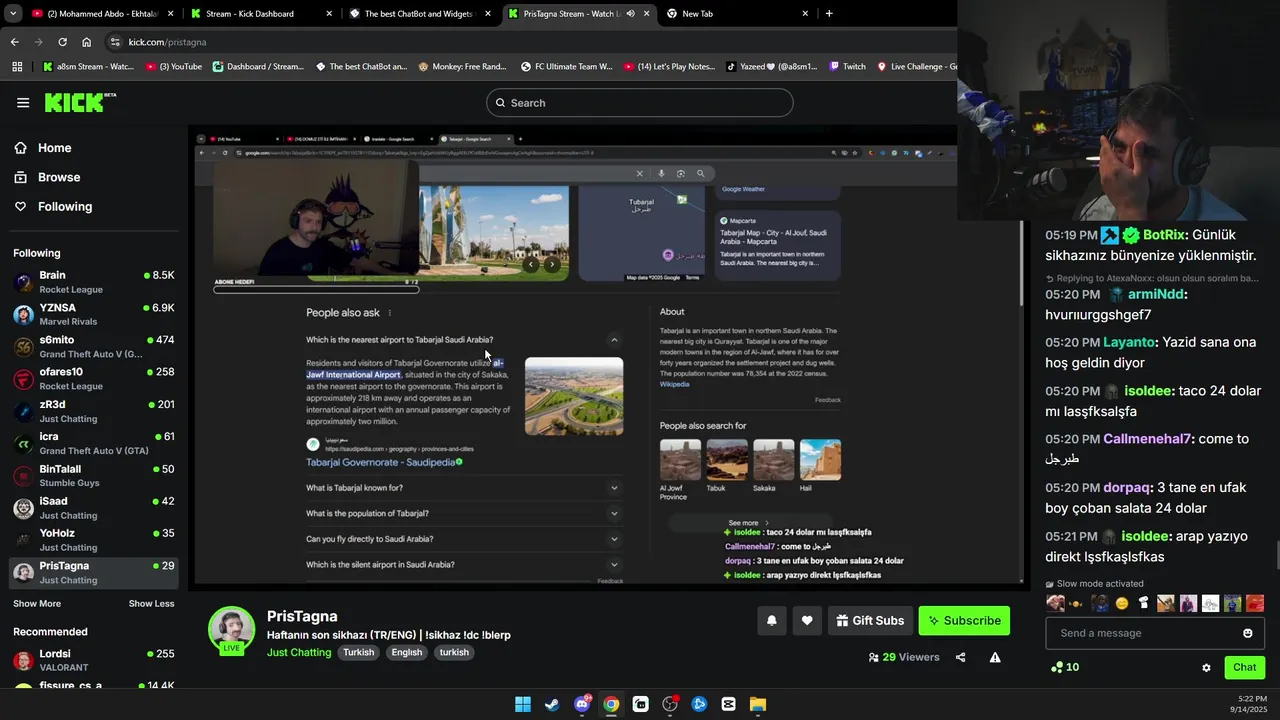Open Steam from the taskbar
This screenshot has height=720, width=1280.
552,704
